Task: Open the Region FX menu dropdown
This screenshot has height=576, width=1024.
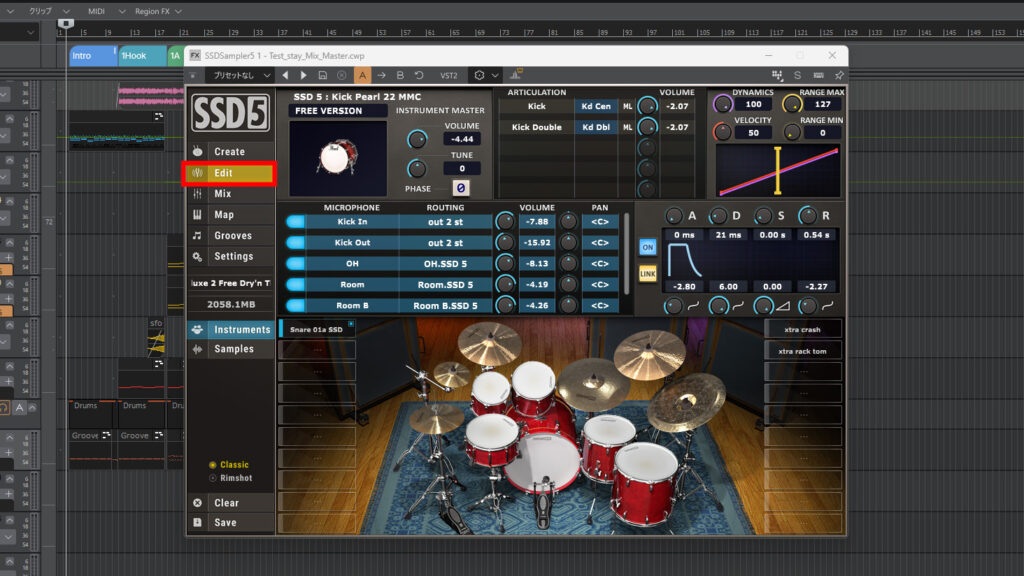Action: point(158,11)
